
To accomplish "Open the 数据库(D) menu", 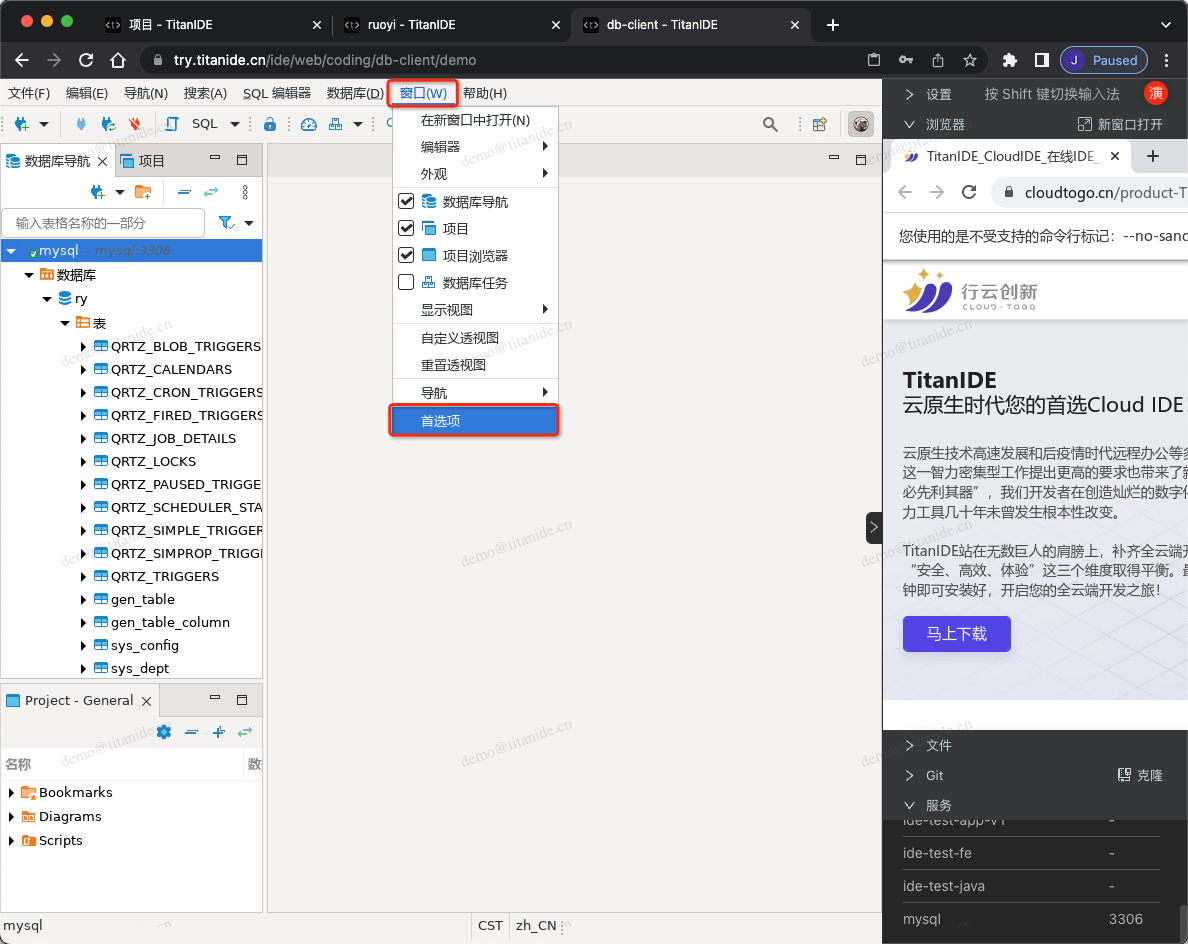I will coord(355,93).
